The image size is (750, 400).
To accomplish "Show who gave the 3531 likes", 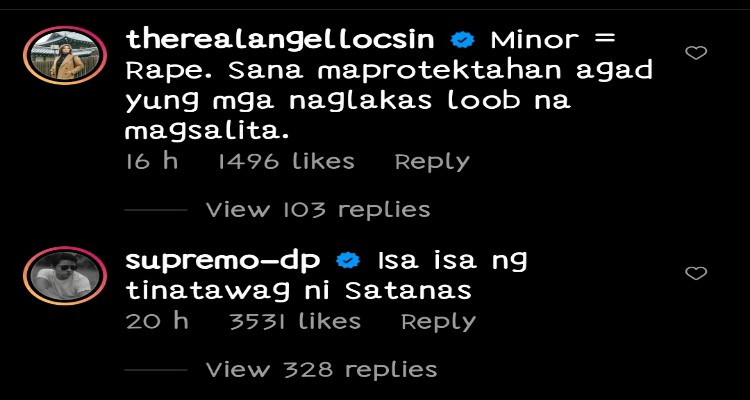I will pos(295,322).
